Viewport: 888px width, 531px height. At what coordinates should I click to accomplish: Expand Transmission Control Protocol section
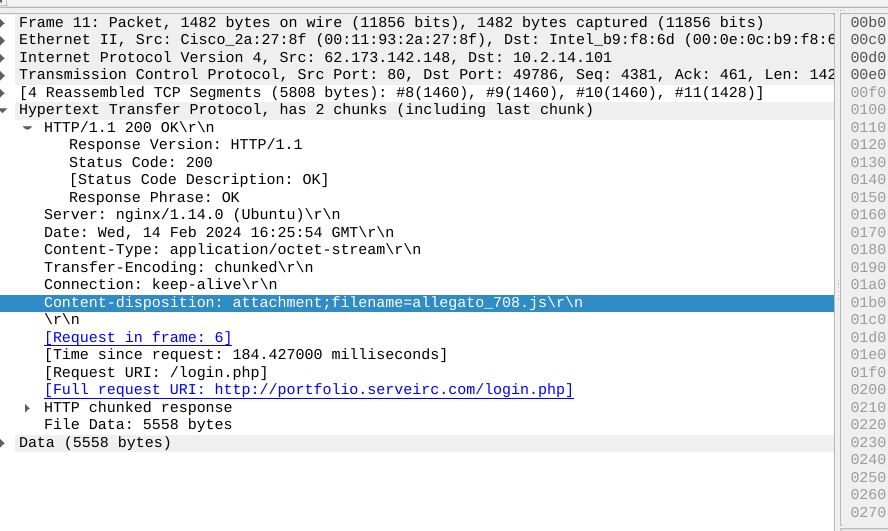(6, 75)
